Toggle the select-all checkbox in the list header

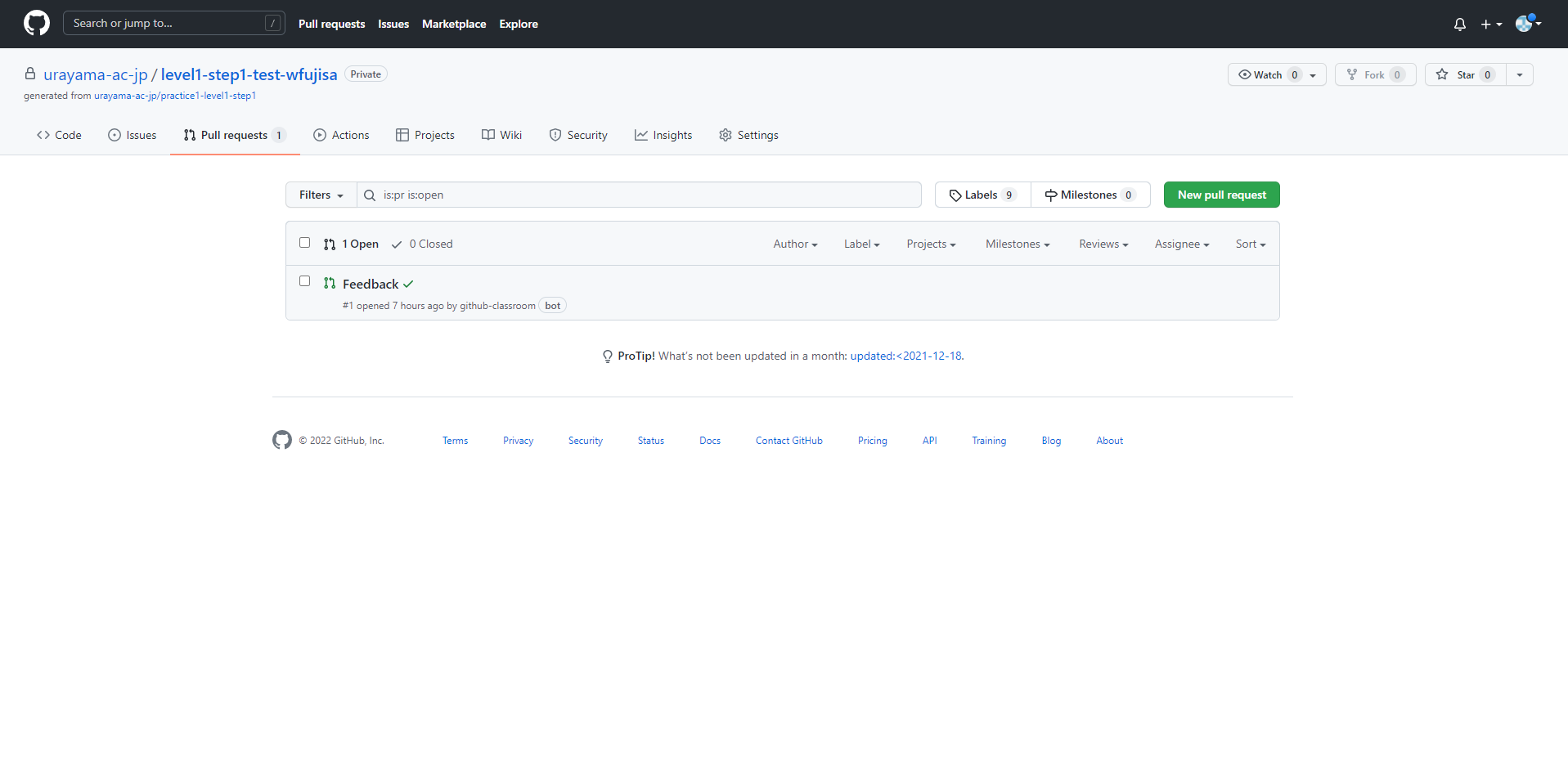pos(304,243)
